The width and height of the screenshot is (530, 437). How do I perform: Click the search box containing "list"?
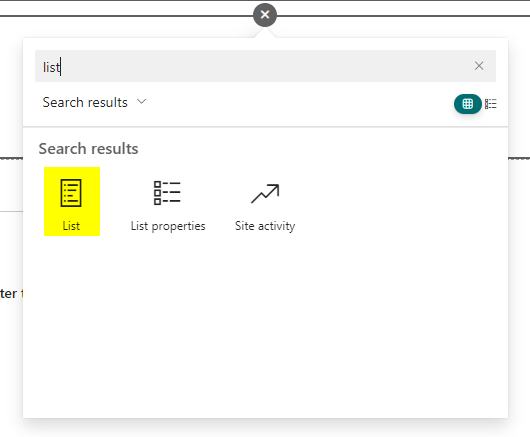point(265,66)
